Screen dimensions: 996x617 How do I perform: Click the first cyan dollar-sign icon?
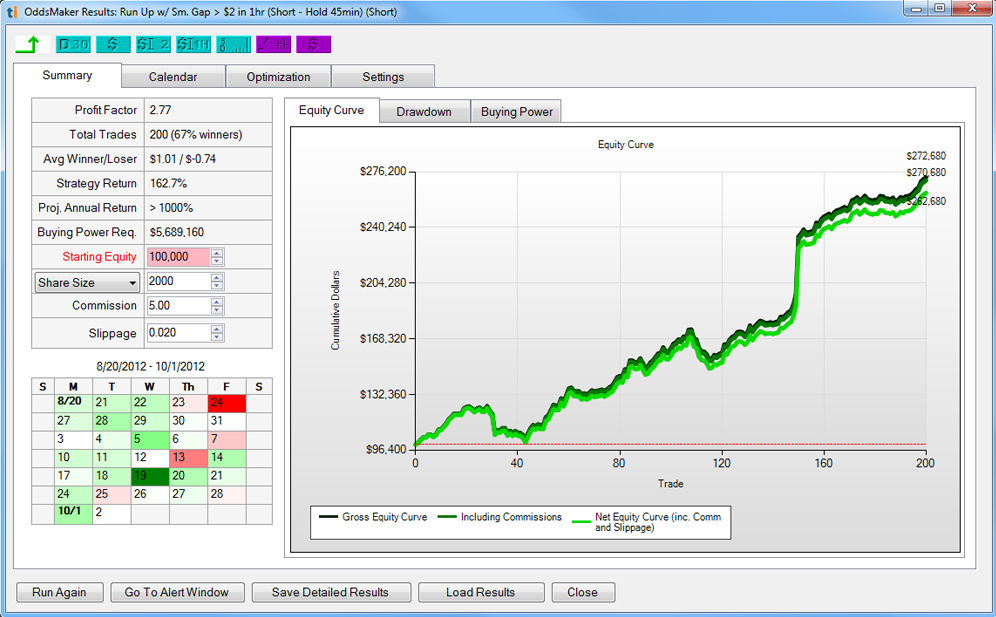[x=112, y=44]
